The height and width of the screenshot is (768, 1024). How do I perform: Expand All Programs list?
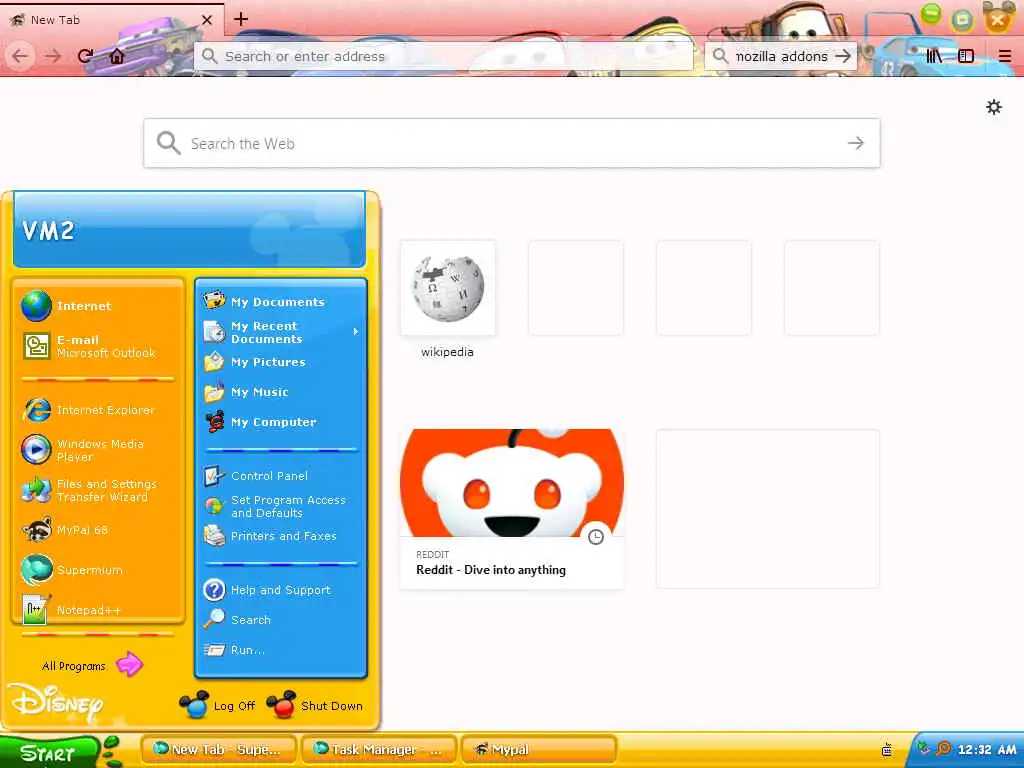91,665
